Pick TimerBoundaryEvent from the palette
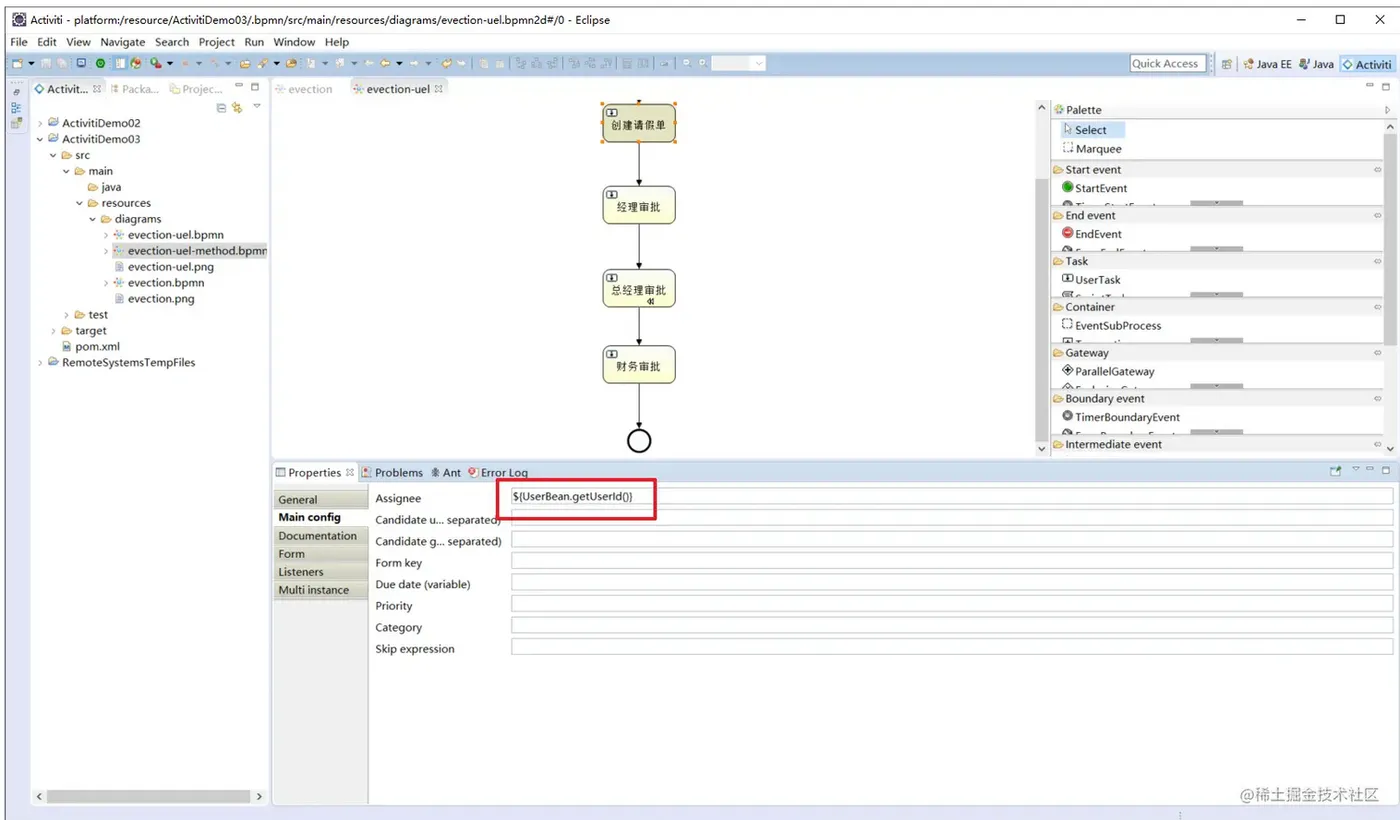Image resolution: width=1400 pixels, height=820 pixels. click(x=1120, y=417)
